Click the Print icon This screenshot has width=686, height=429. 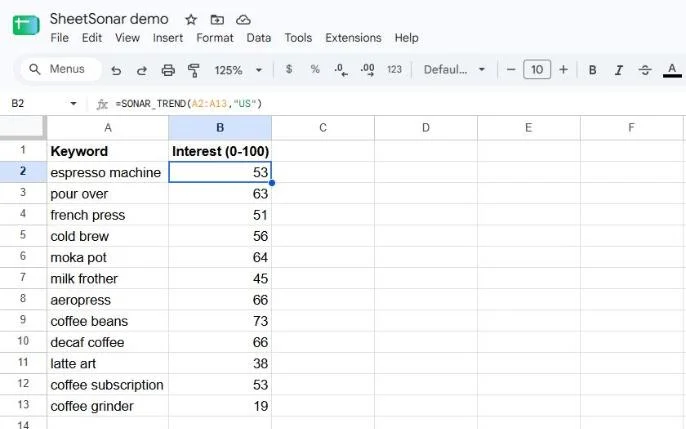click(x=168, y=70)
